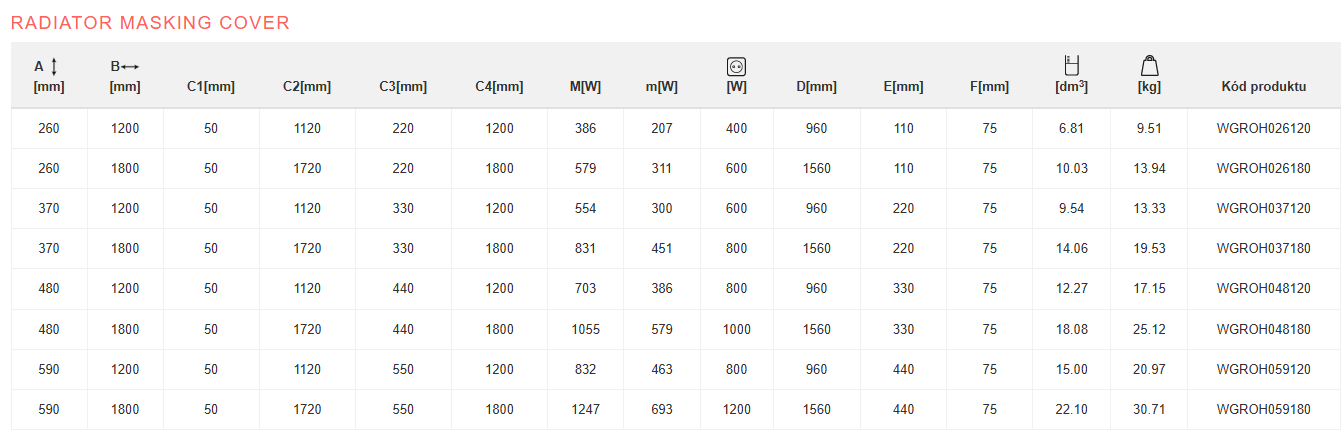Screen dimensions: 1342x440
Task: Select product code WGROH048120
Action: (1263, 289)
